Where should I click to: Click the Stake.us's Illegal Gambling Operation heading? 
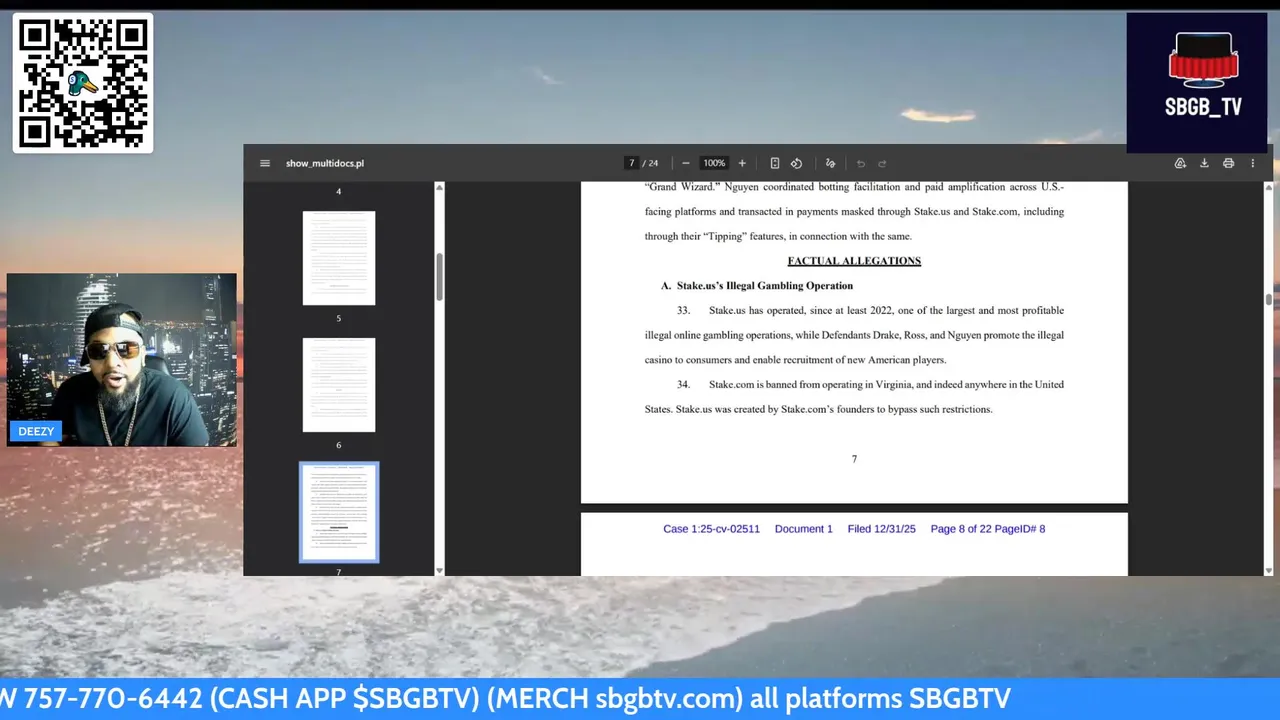[x=765, y=286]
